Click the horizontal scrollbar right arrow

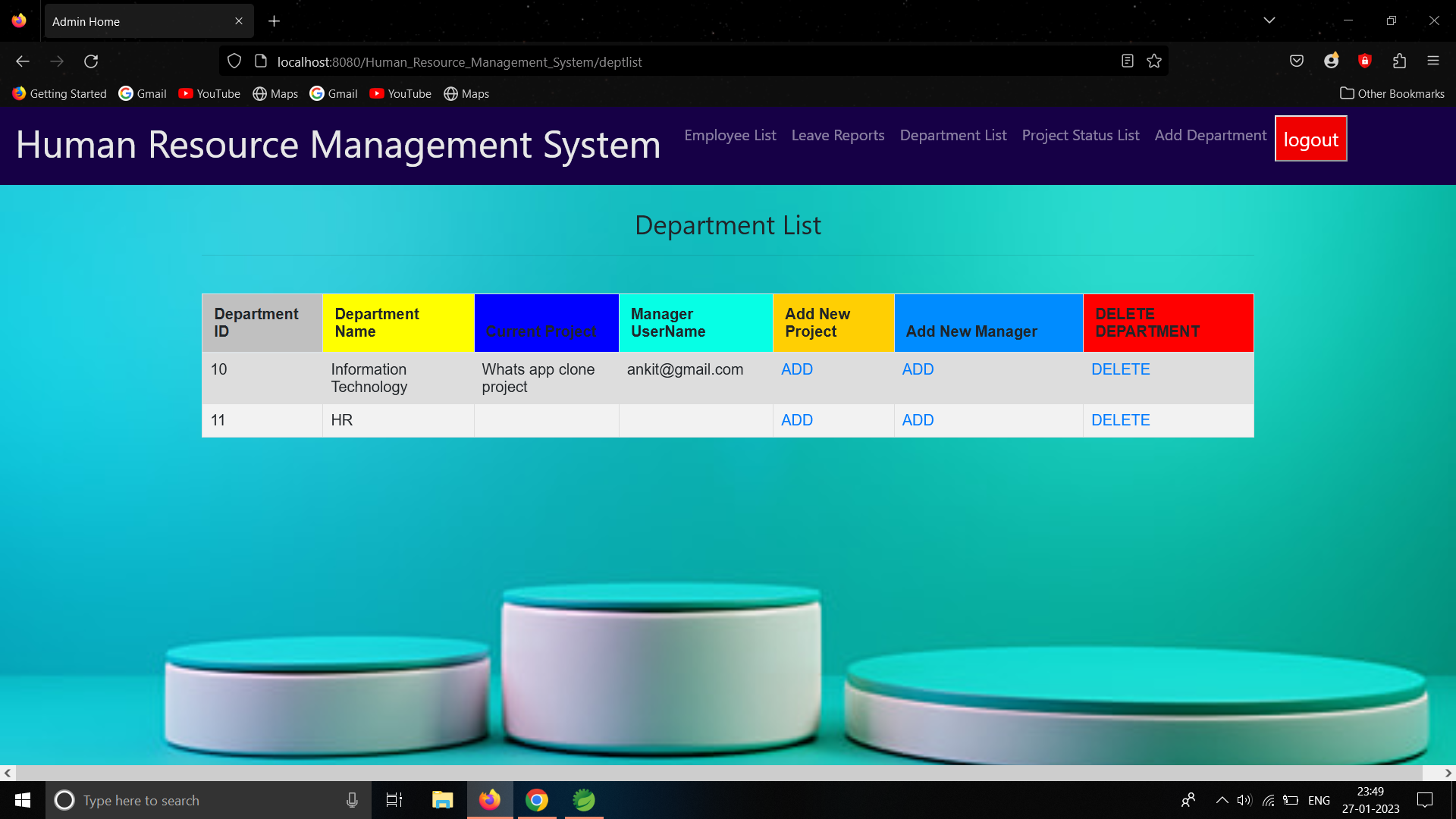tap(1448, 773)
